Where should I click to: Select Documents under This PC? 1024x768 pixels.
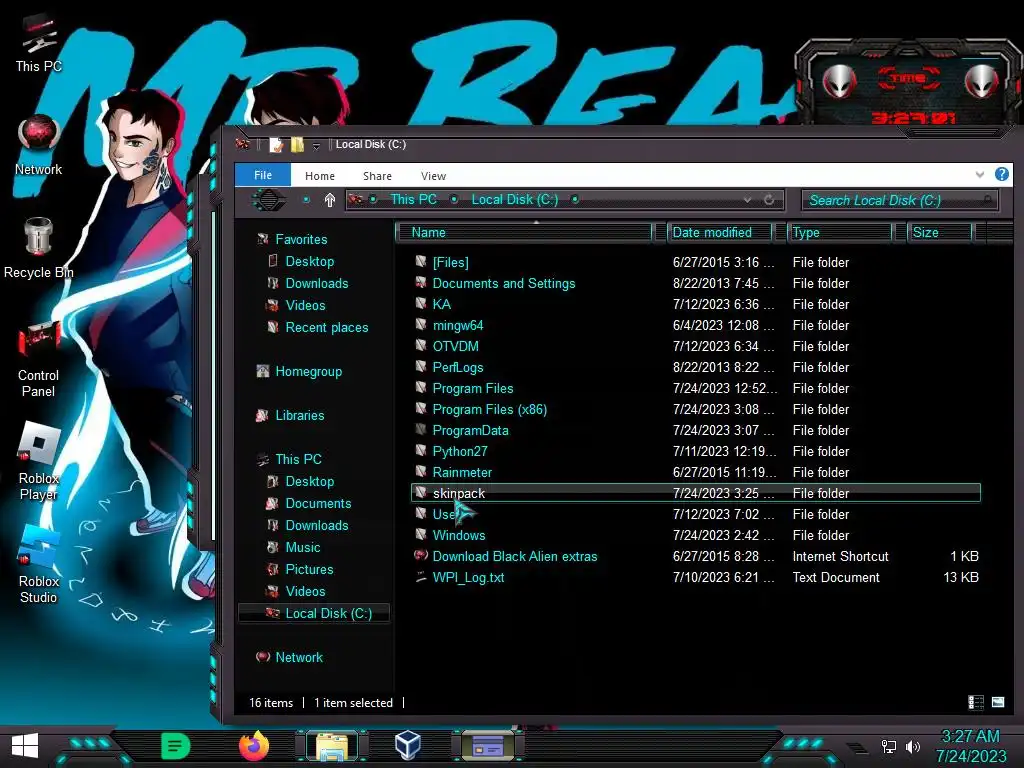[318, 504]
